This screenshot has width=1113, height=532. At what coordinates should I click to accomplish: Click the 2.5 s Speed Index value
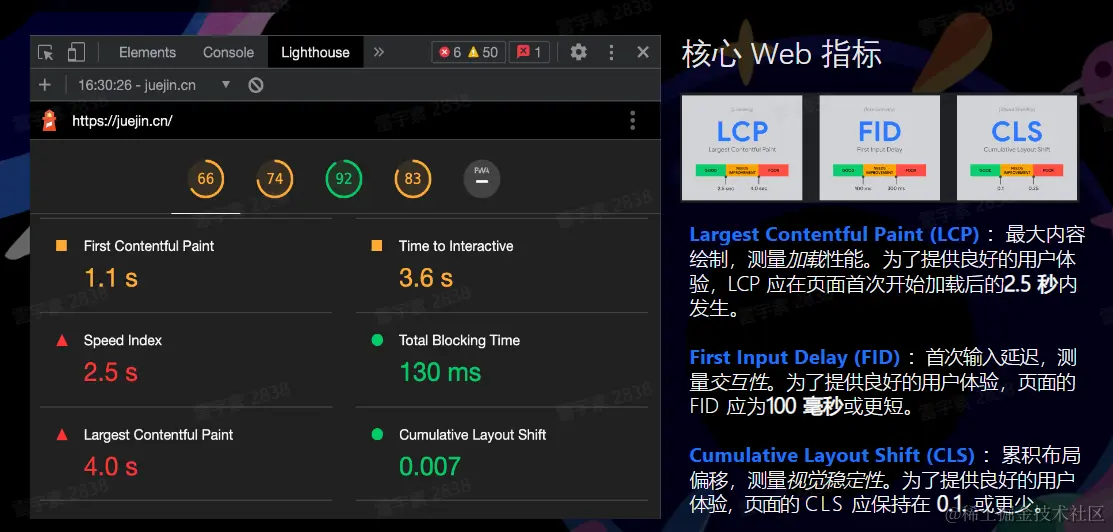pyautogui.click(x=111, y=372)
